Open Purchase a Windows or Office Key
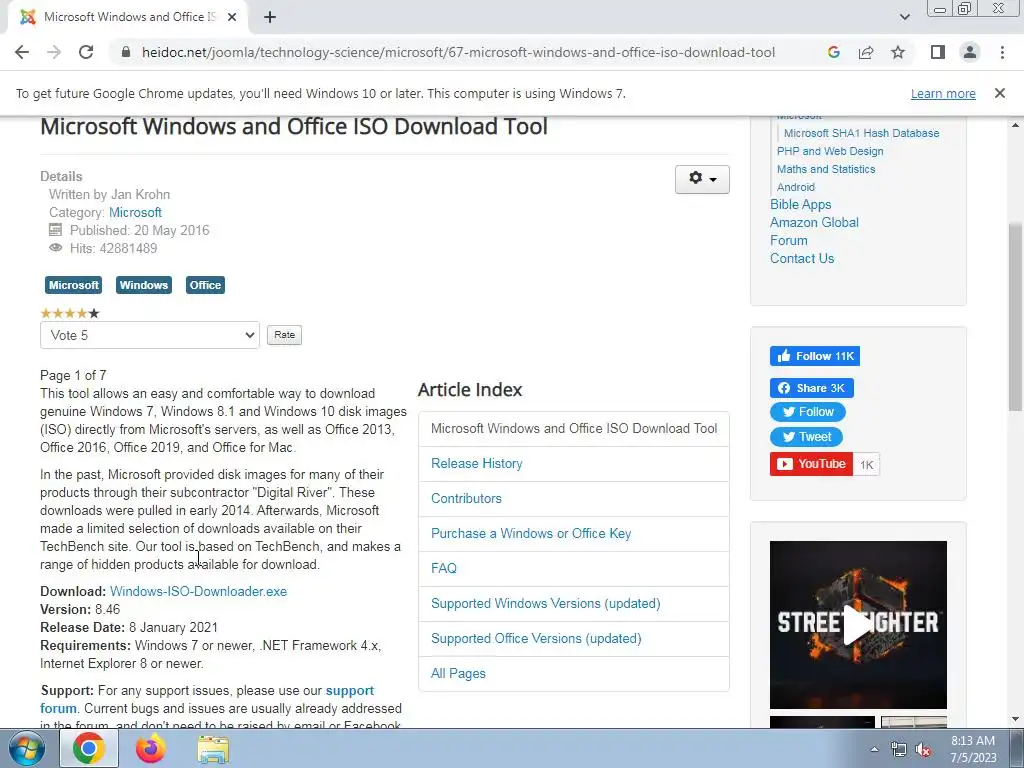 (531, 534)
